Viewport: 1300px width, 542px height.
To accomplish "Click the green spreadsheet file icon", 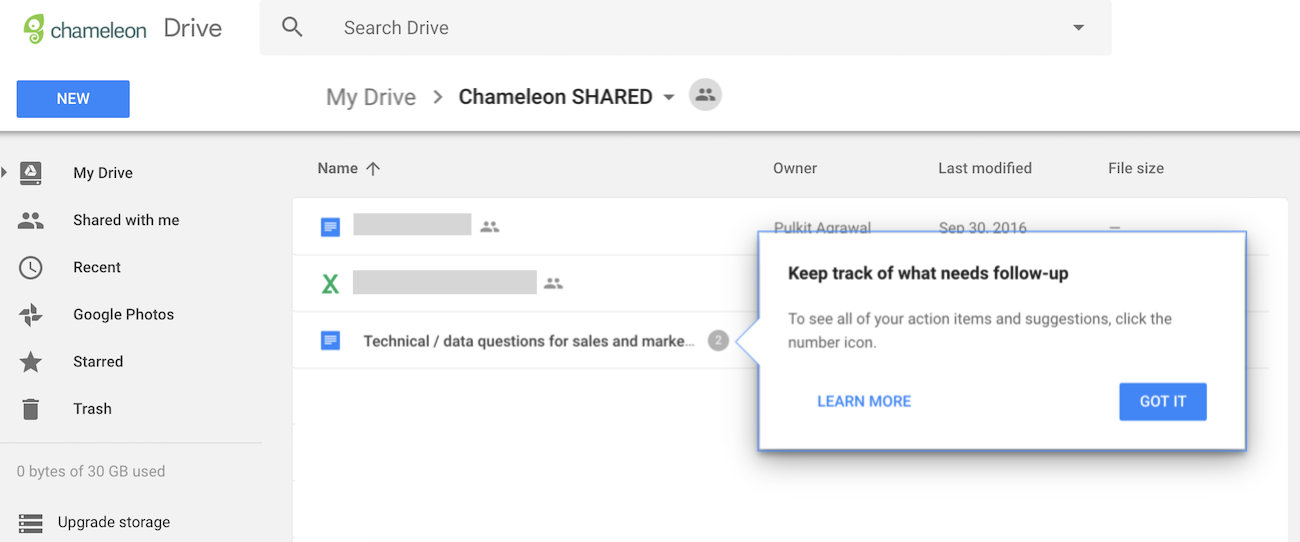I will point(330,284).
